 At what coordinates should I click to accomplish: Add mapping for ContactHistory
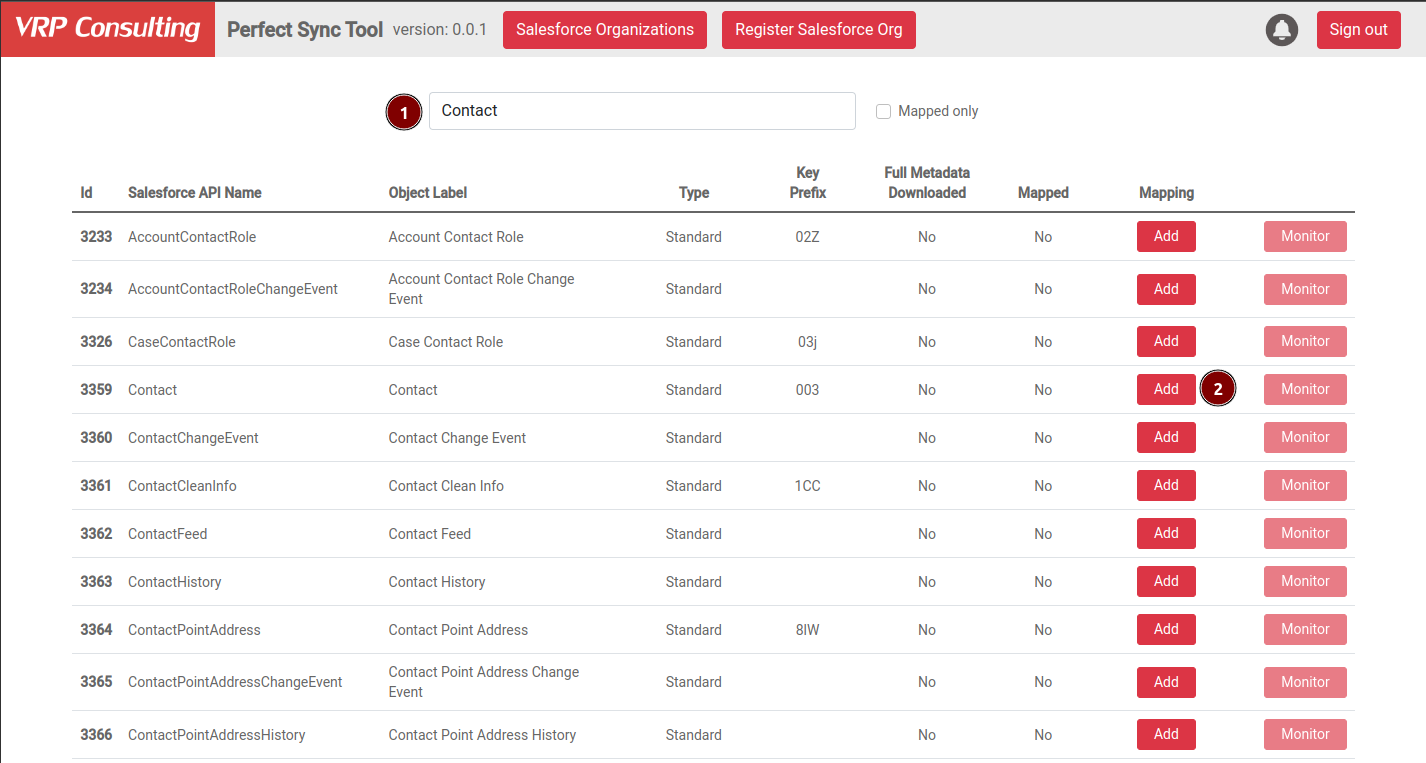[1166, 581]
